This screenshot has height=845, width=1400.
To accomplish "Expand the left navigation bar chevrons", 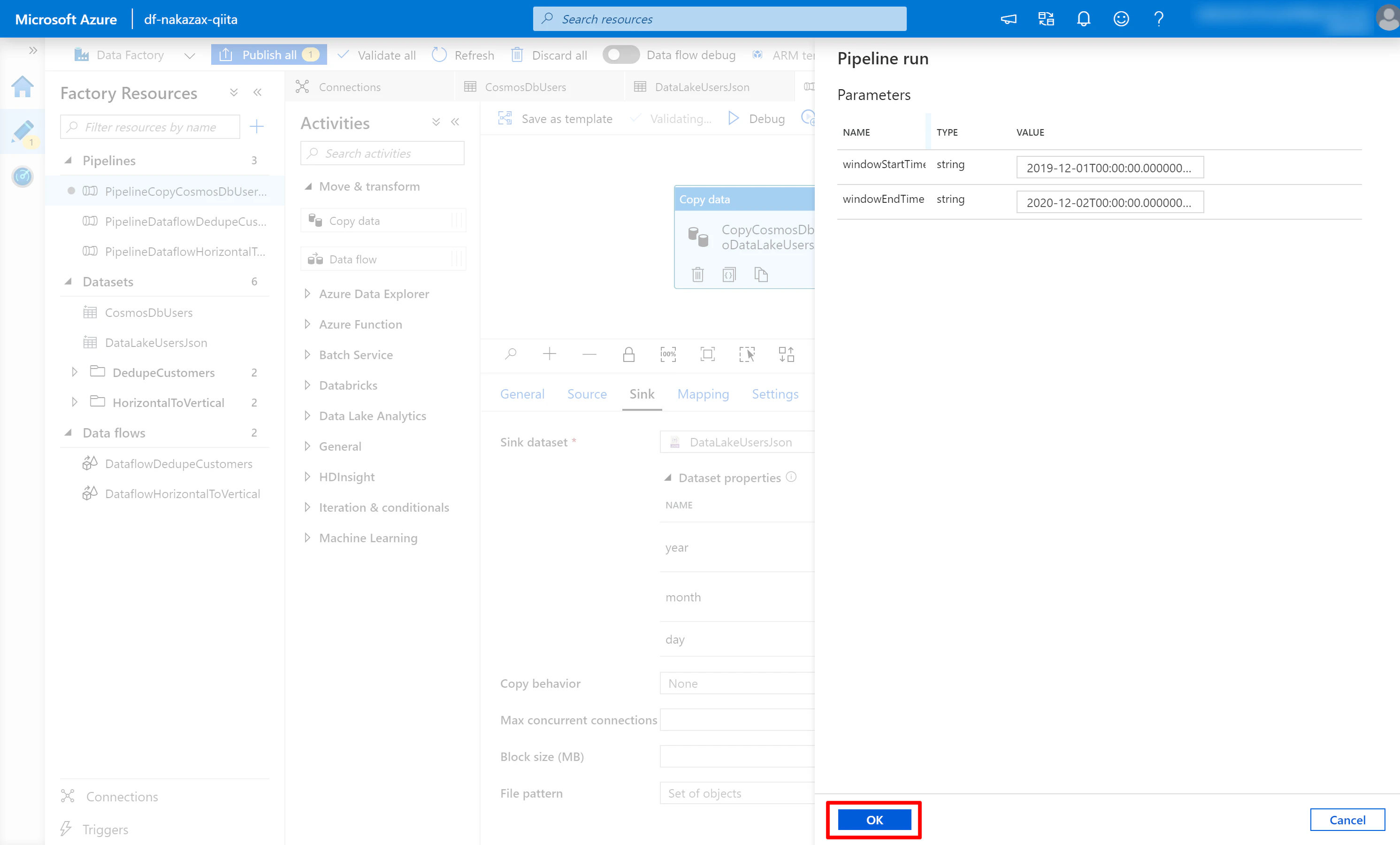I will (x=33, y=50).
